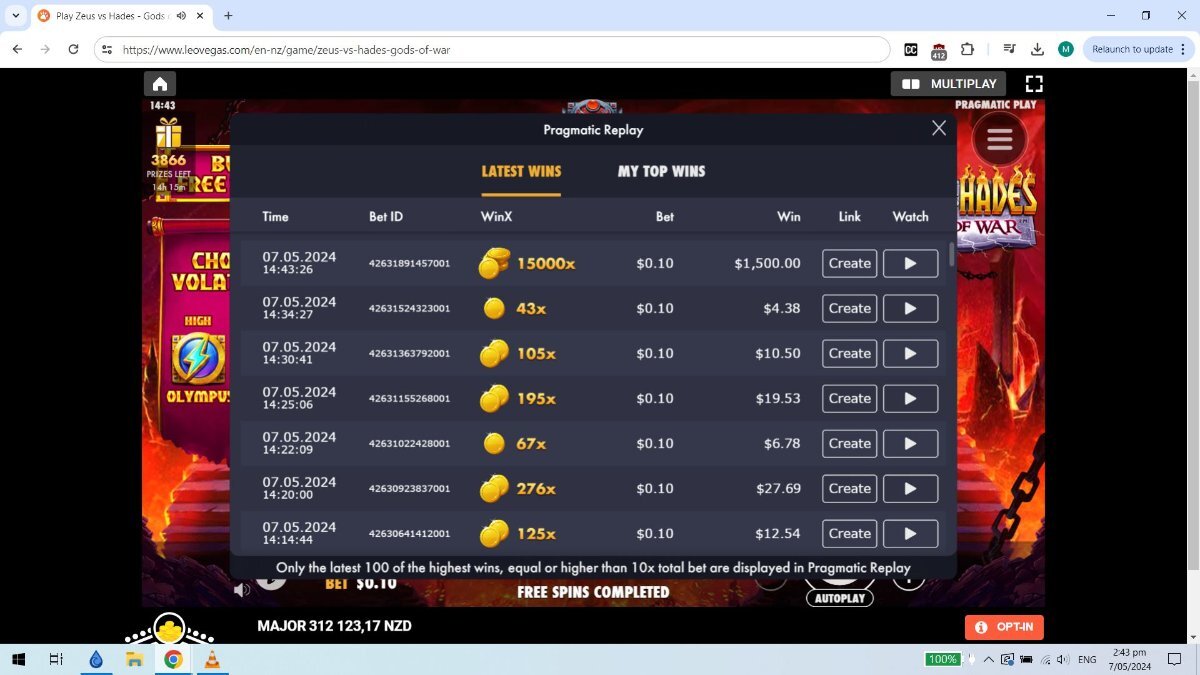1200x675 pixels.
Task: Select Bet ID 42631524323001
Action: tap(409, 308)
